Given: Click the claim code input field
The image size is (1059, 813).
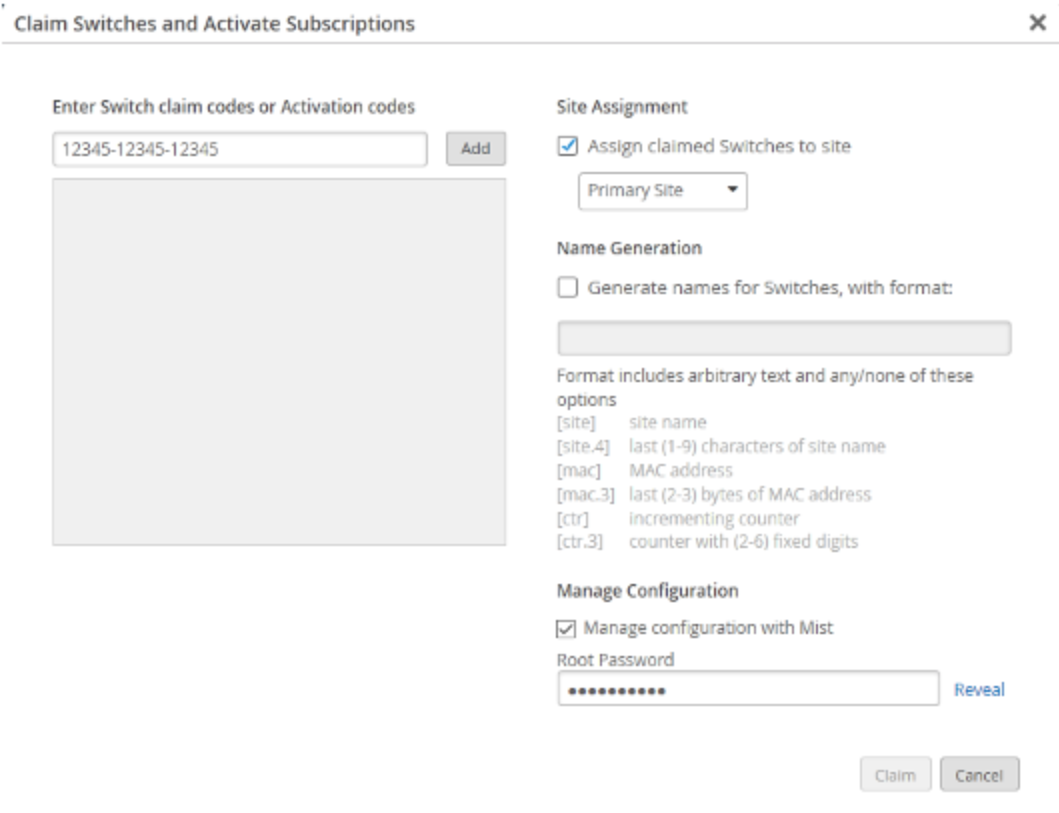Looking at the screenshot, I should click(239, 149).
